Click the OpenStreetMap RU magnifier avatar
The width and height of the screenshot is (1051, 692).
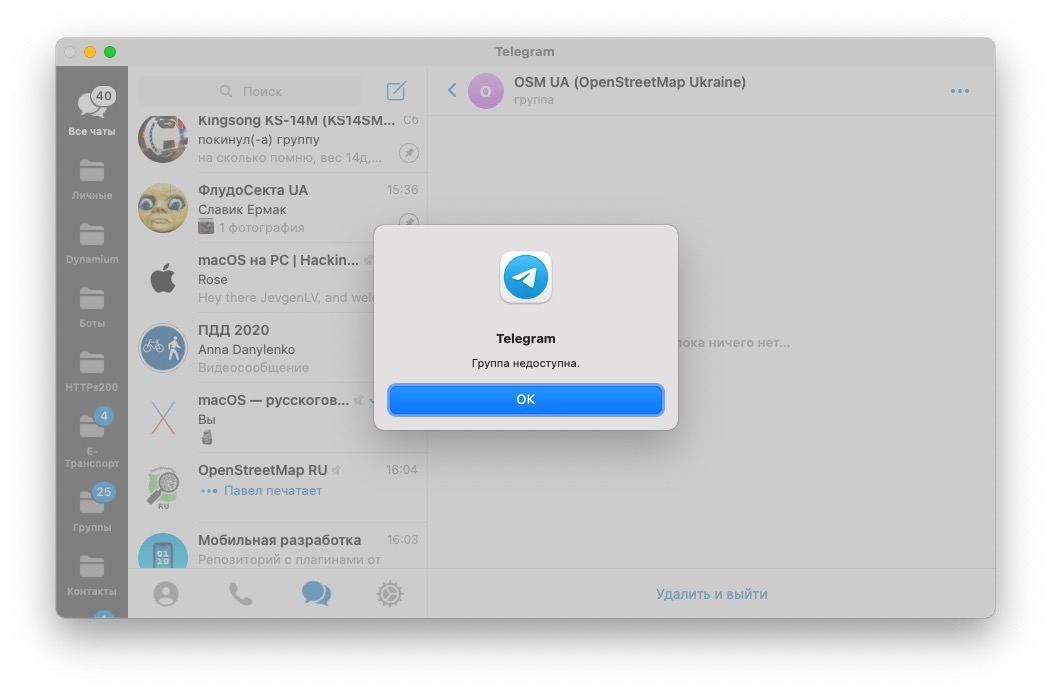163,487
